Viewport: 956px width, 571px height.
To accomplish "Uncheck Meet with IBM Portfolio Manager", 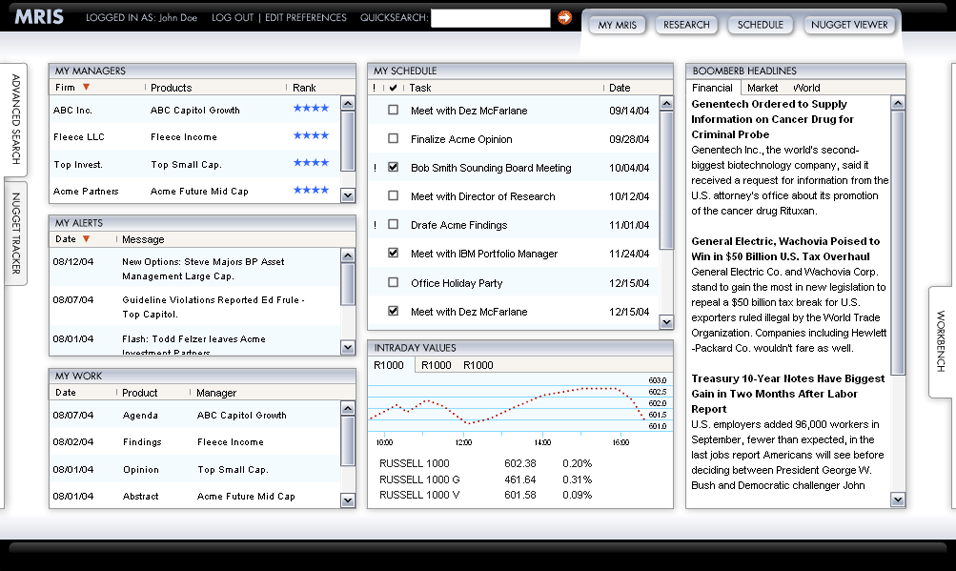I will click(393, 252).
